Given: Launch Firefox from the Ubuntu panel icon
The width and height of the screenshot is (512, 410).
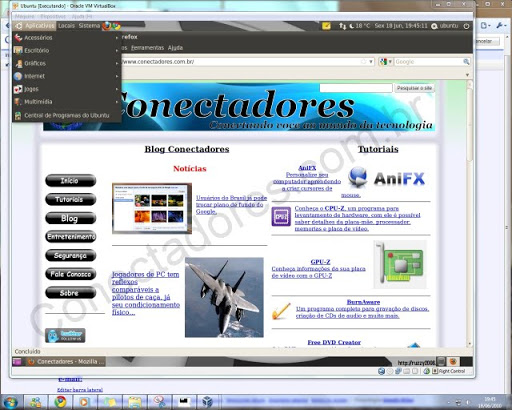Looking at the screenshot, I should tap(107, 26).
